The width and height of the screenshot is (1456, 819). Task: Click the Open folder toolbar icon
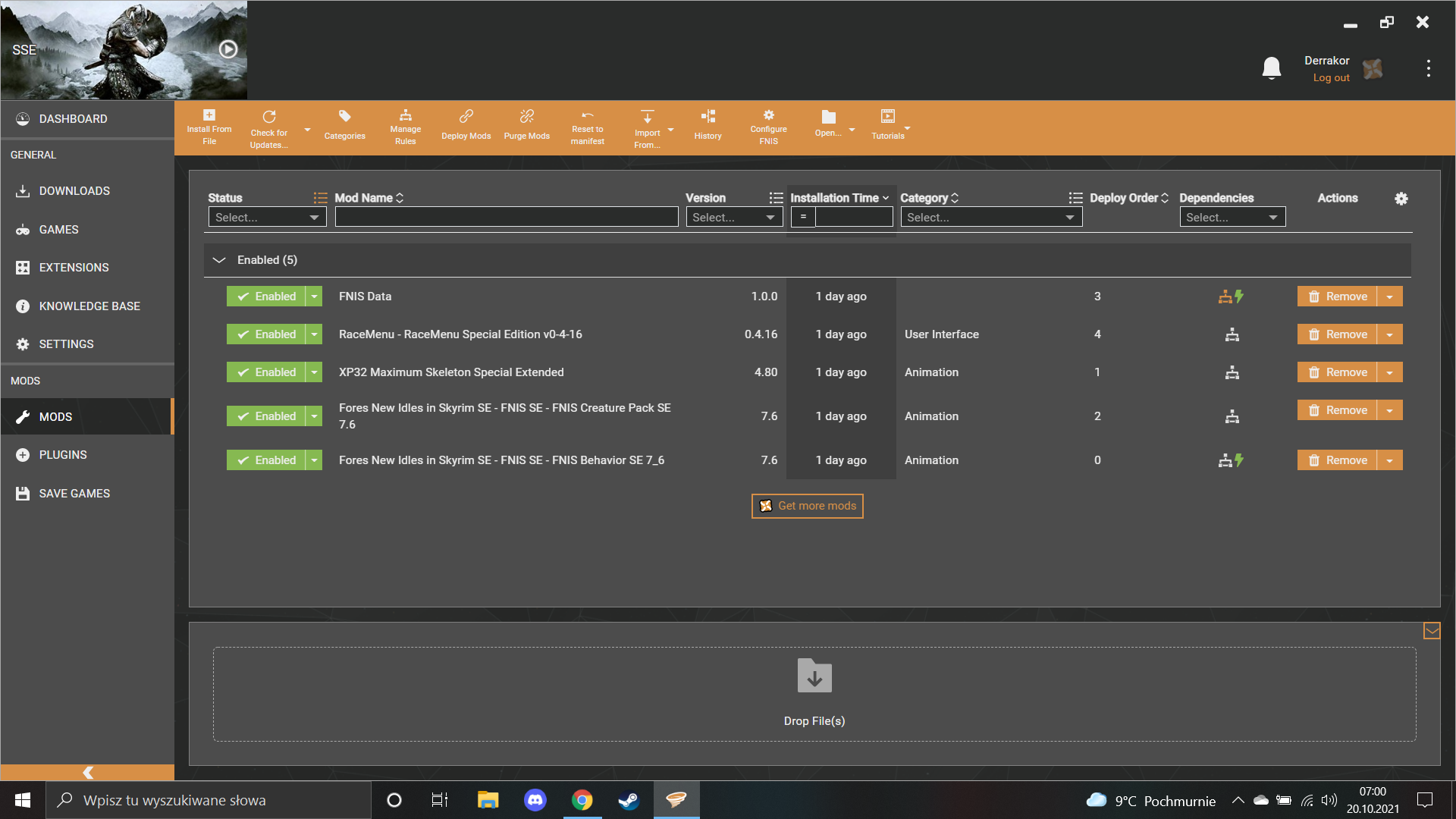828,117
